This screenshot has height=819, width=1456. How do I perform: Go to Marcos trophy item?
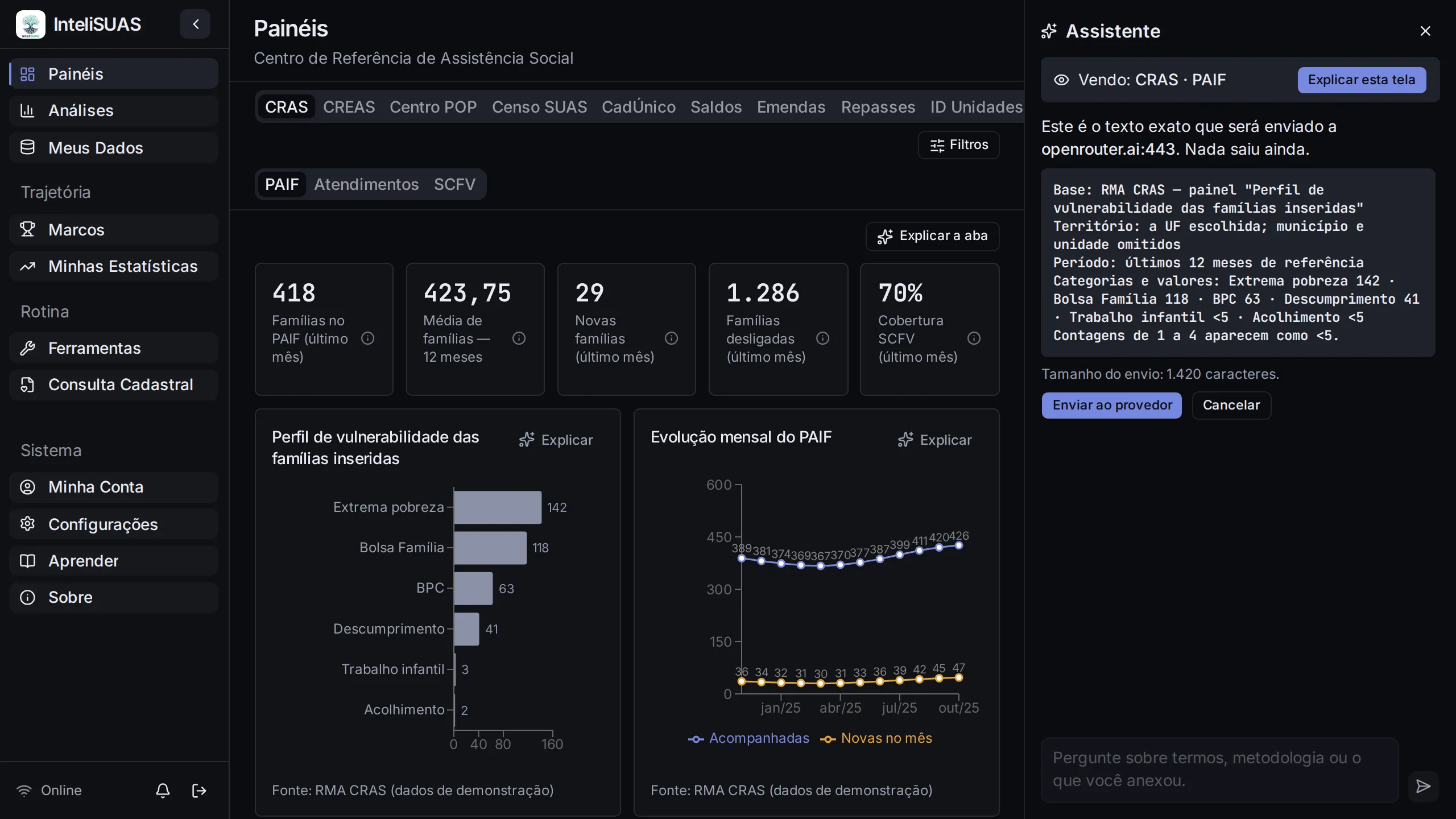(x=114, y=230)
